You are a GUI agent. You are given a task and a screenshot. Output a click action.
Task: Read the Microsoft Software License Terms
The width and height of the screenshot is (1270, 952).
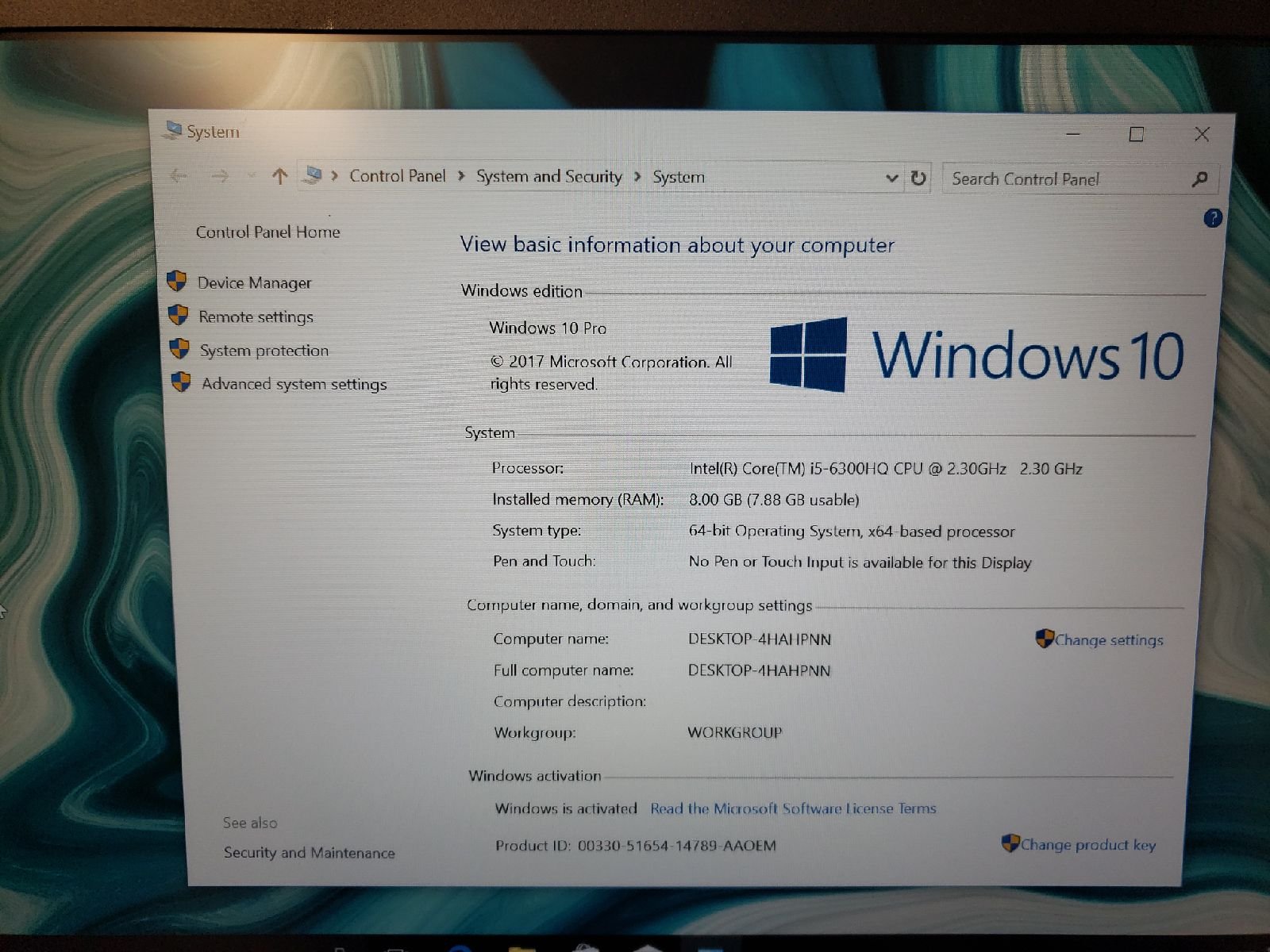tap(793, 808)
